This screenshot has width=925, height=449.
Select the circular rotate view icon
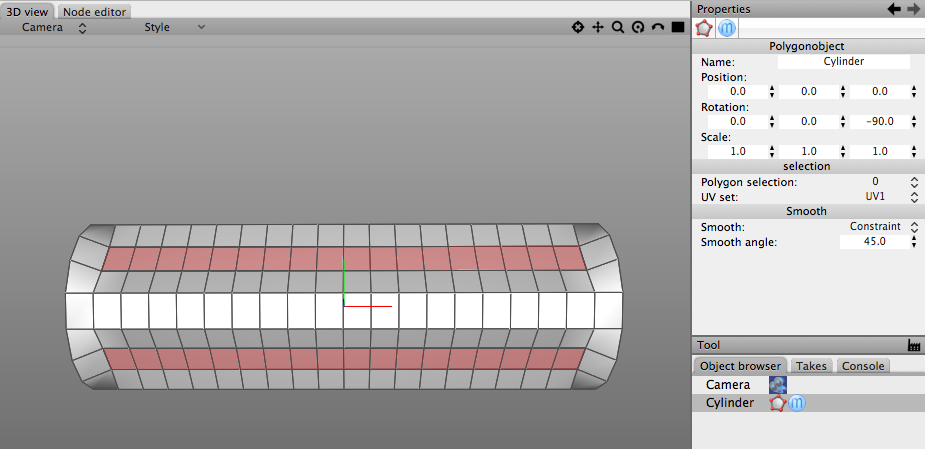[638, 27]
